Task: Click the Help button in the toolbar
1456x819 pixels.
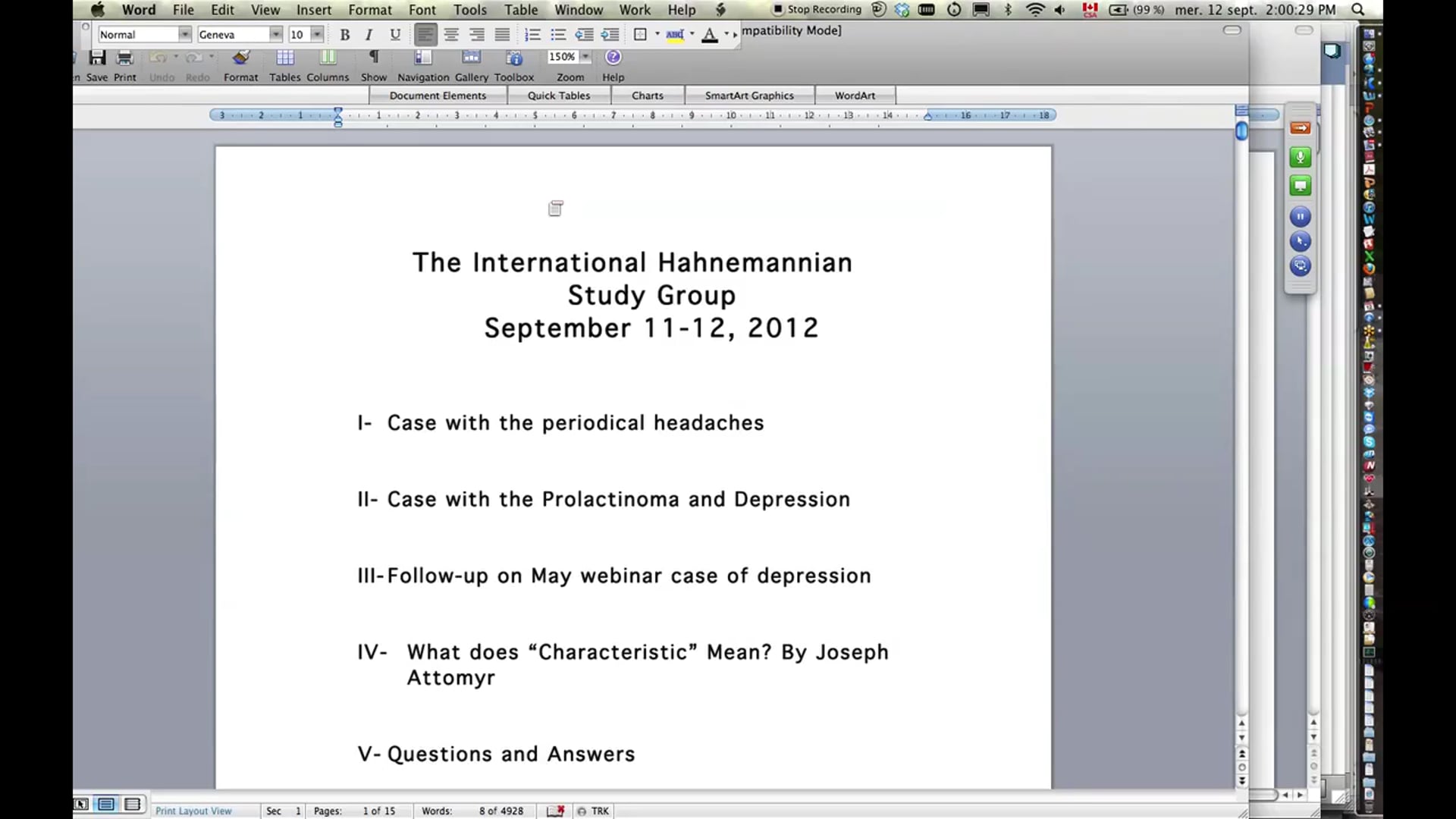Action: tap(612, 57)
